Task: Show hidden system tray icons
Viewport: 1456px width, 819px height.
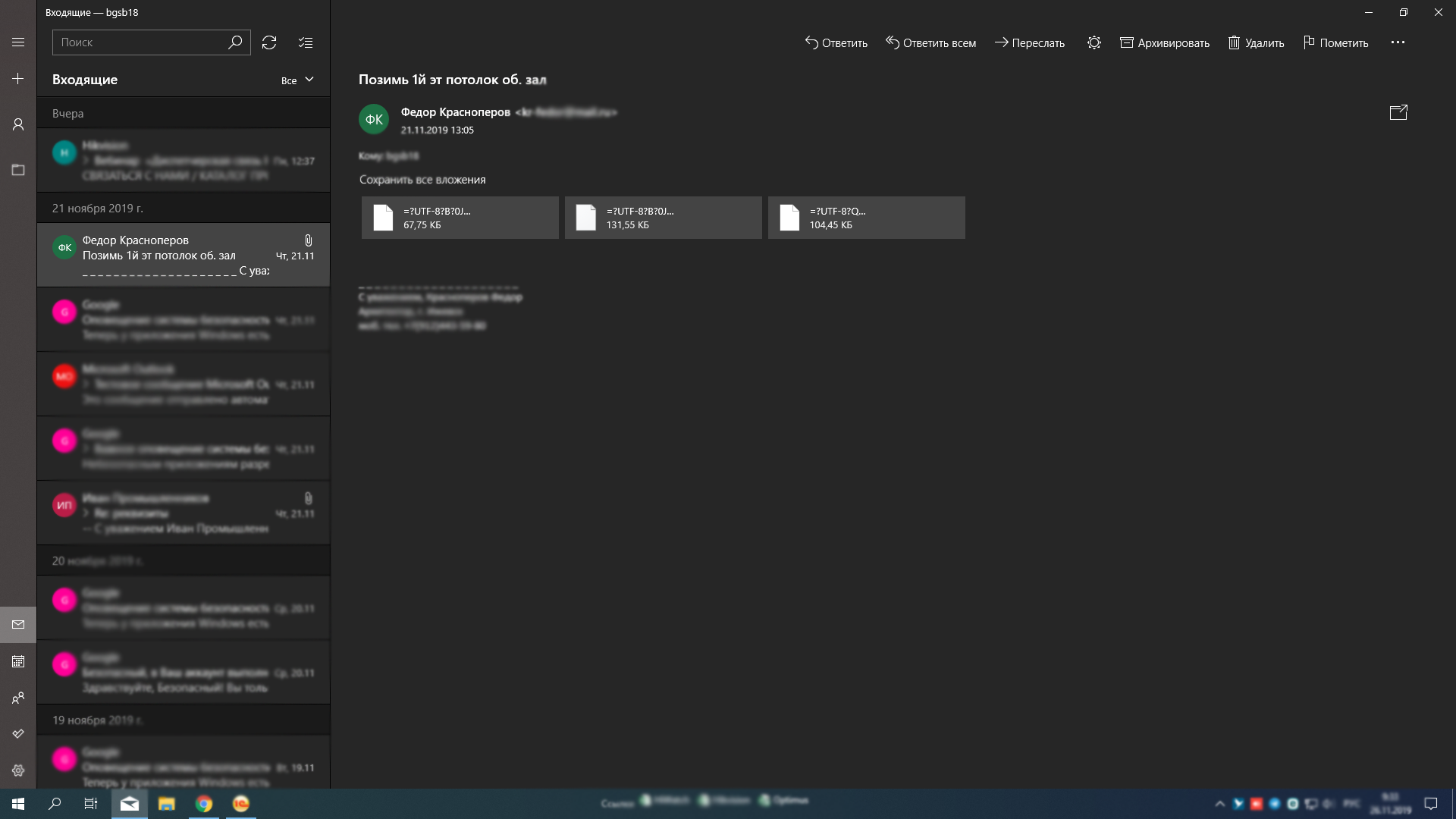Action: pos(1219,804)
